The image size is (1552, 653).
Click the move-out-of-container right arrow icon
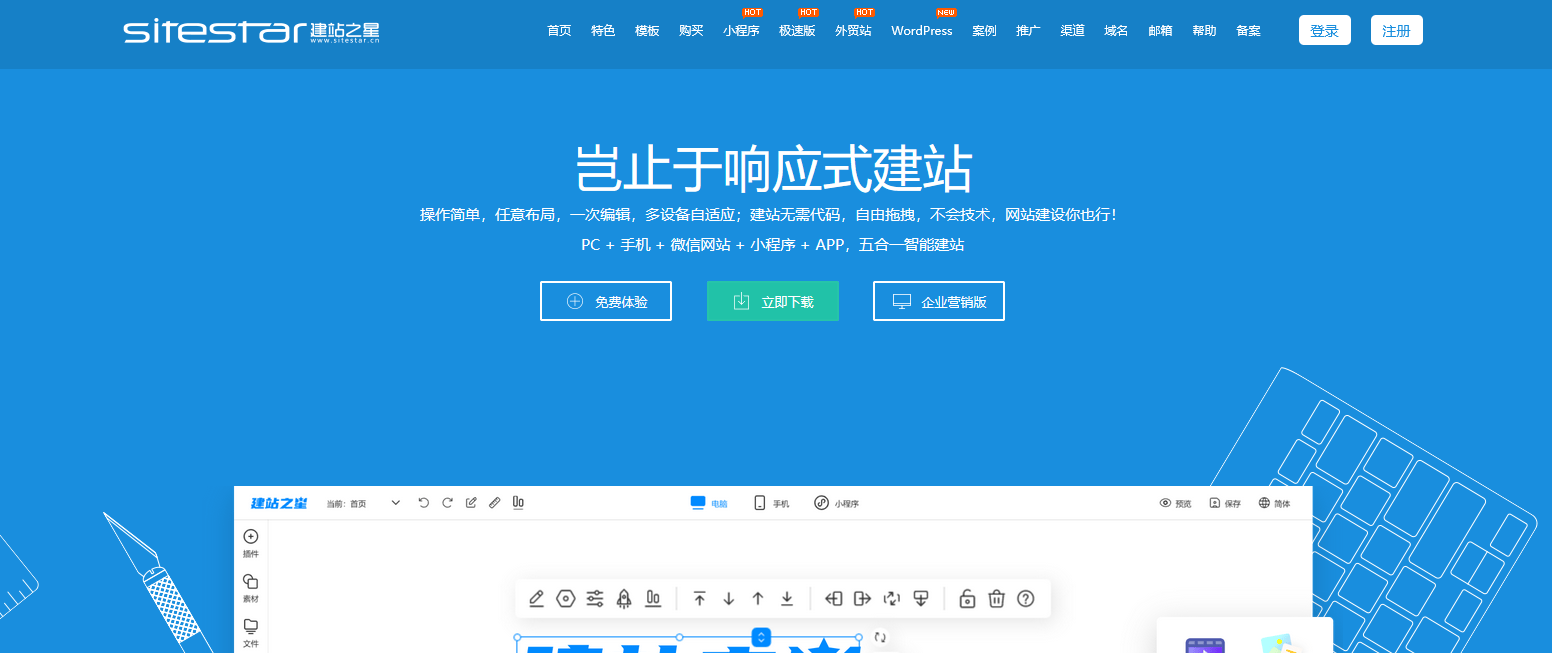pos(863,599)
